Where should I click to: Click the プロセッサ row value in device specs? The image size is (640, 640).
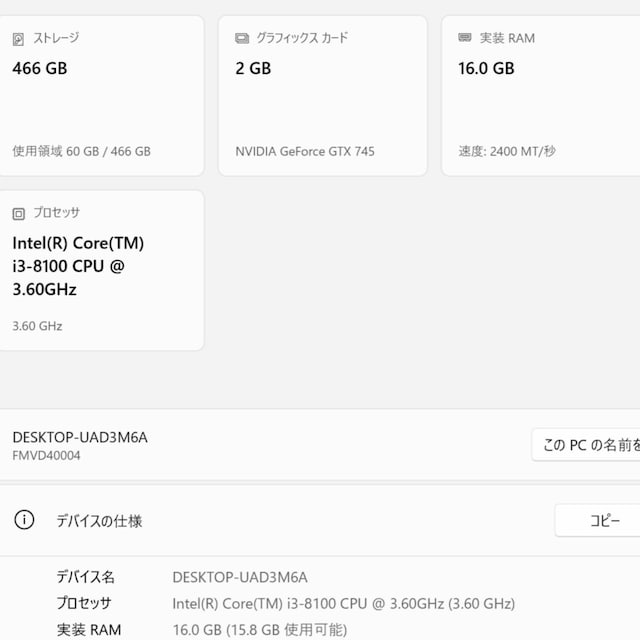(x=343, y=603)
